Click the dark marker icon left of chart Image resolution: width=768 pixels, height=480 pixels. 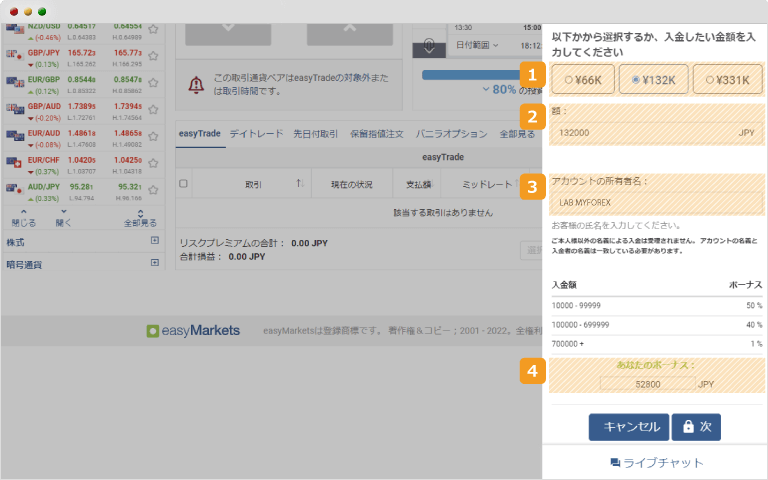pyautogui.click(x=429, y=47)
